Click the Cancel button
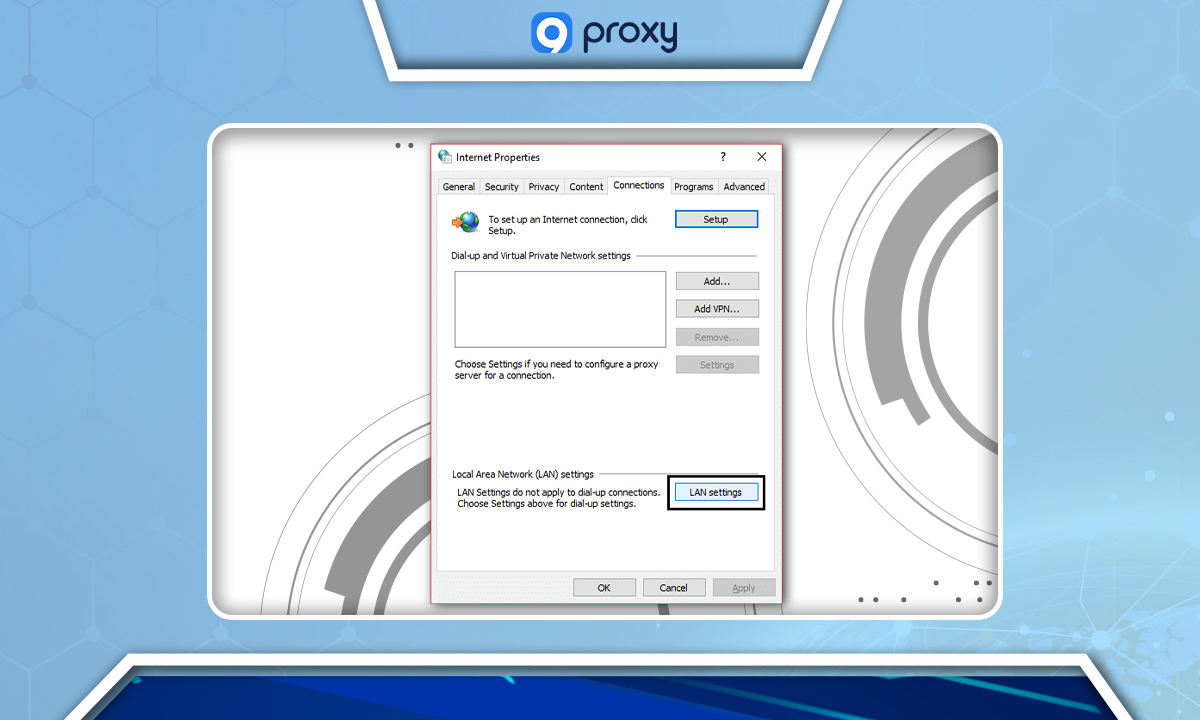 [x=674, y=587]
